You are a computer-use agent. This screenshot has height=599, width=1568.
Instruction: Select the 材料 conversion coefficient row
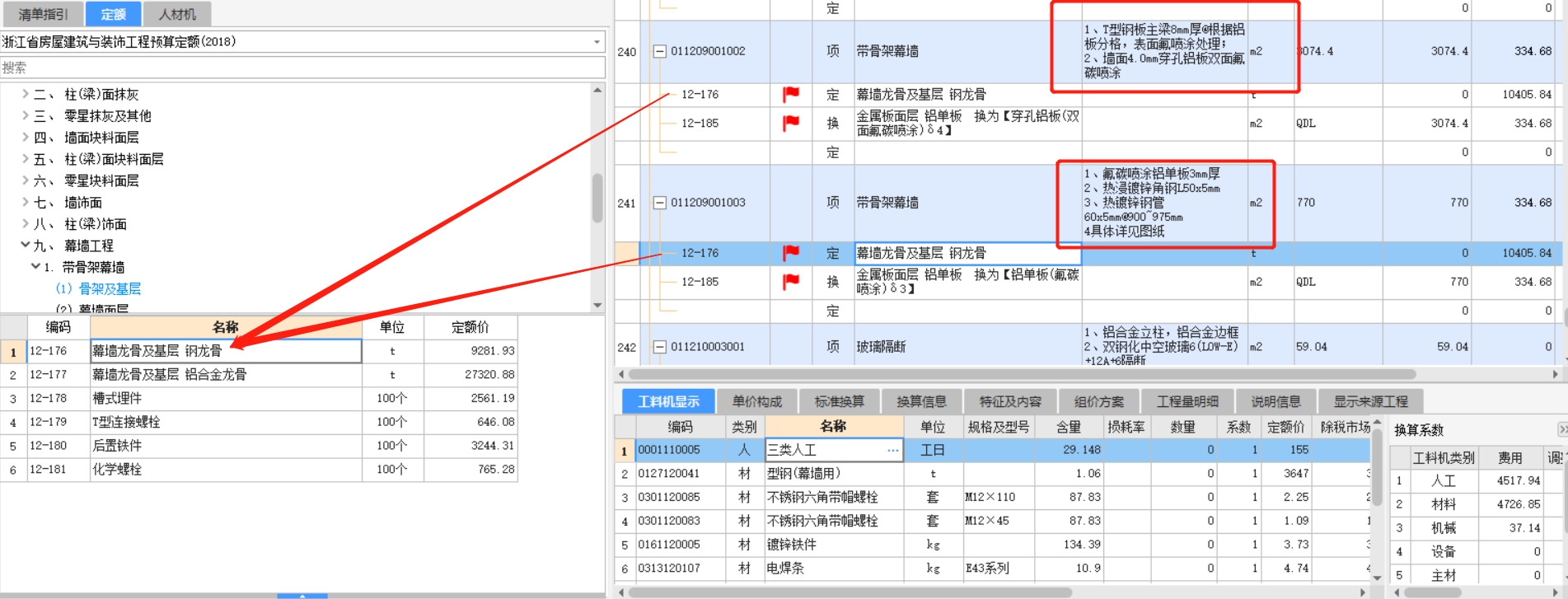(1475, 504)
